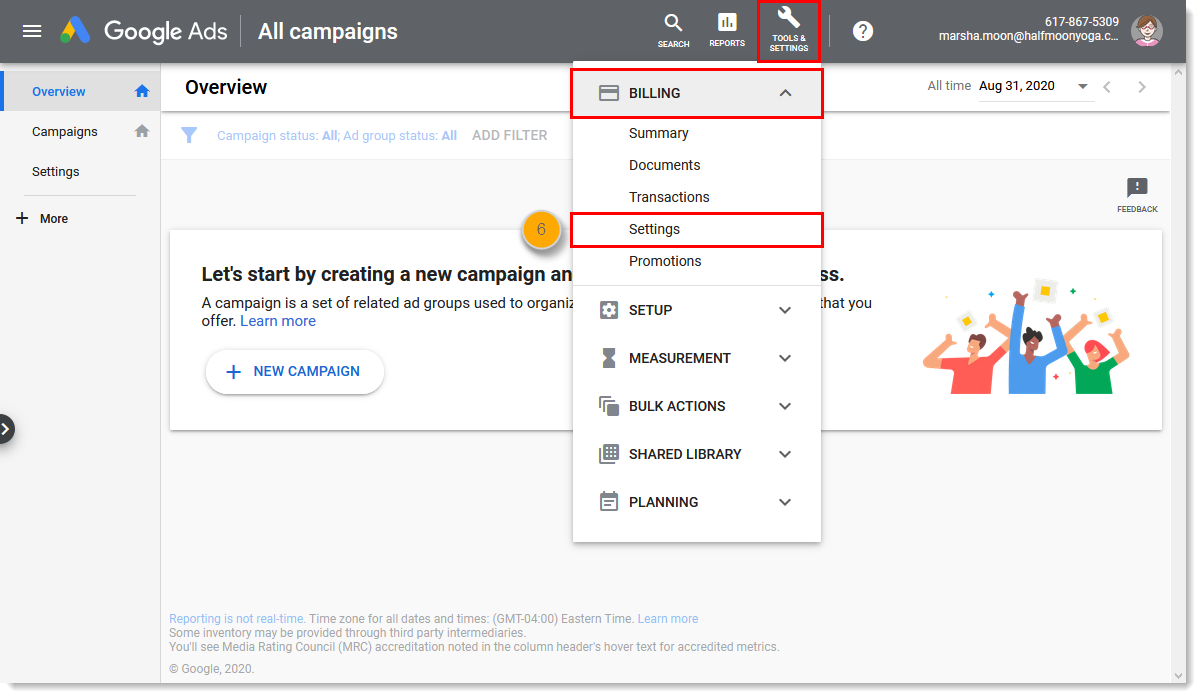Viewport: 1201px width, 698px height.
Task: Click the New Campaign button
Action: (x=294, y=371)
